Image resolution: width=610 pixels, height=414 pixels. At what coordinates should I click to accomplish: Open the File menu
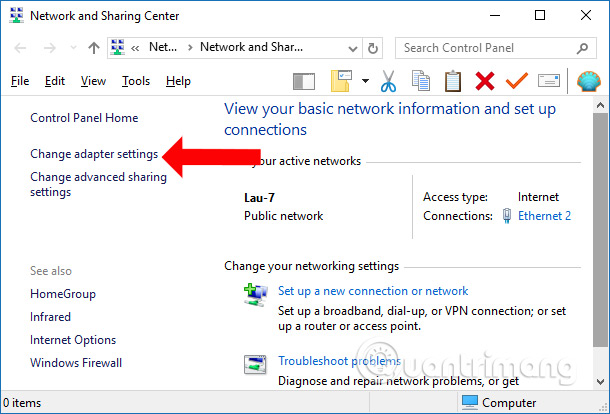tap(20, 81)
